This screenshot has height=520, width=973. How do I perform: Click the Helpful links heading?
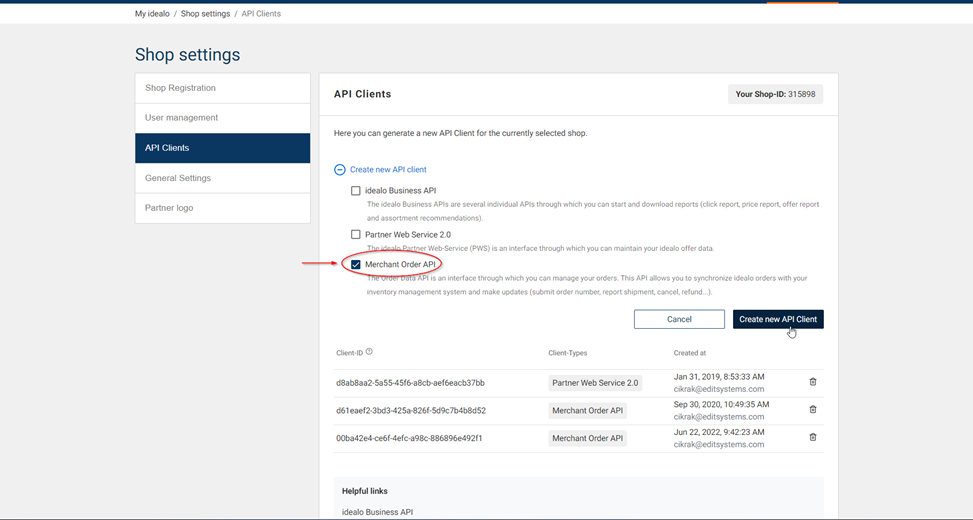pyautogui.click(x=365, y=491)
